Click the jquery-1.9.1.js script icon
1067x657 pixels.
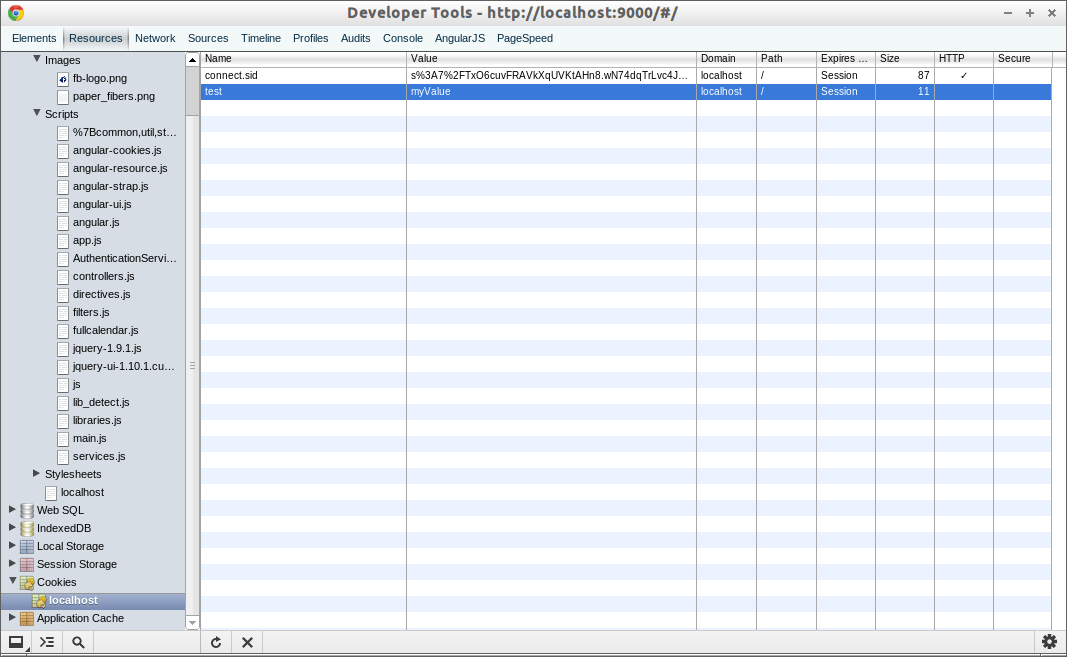[63, 349]
